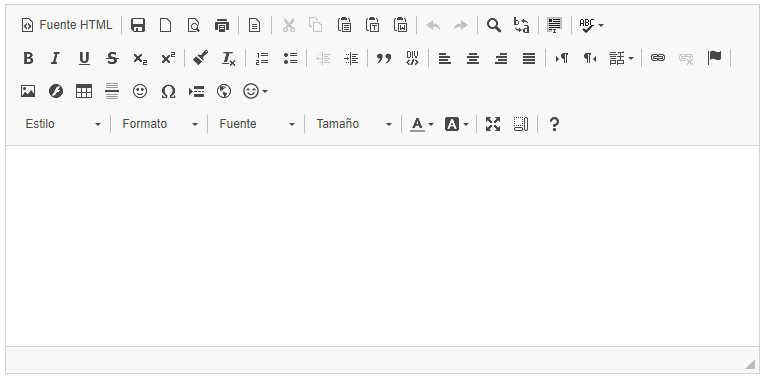Screen dimensions: 770x381
Task: Insert a horizontal line
Action: (112, 91)
